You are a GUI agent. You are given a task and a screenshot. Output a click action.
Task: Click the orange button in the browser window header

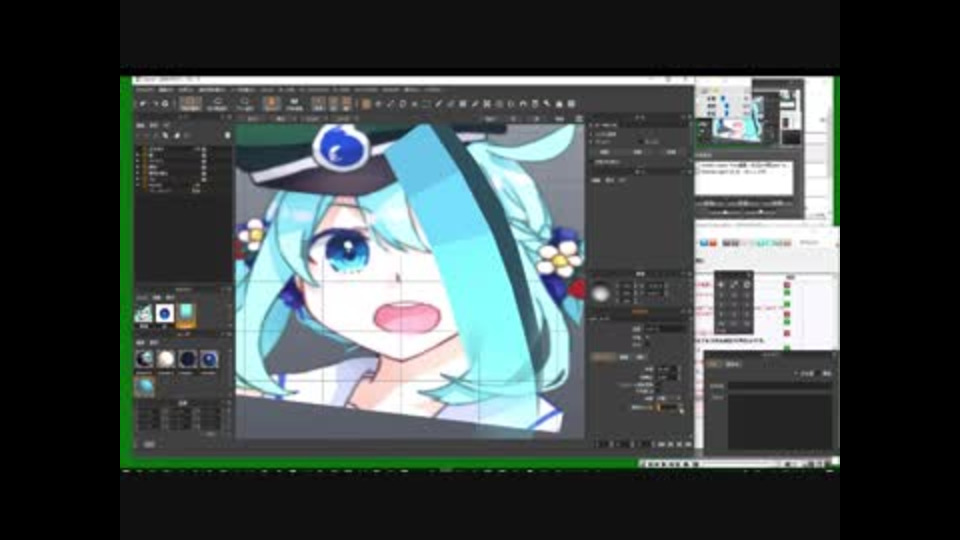click(x=713, y=243)
